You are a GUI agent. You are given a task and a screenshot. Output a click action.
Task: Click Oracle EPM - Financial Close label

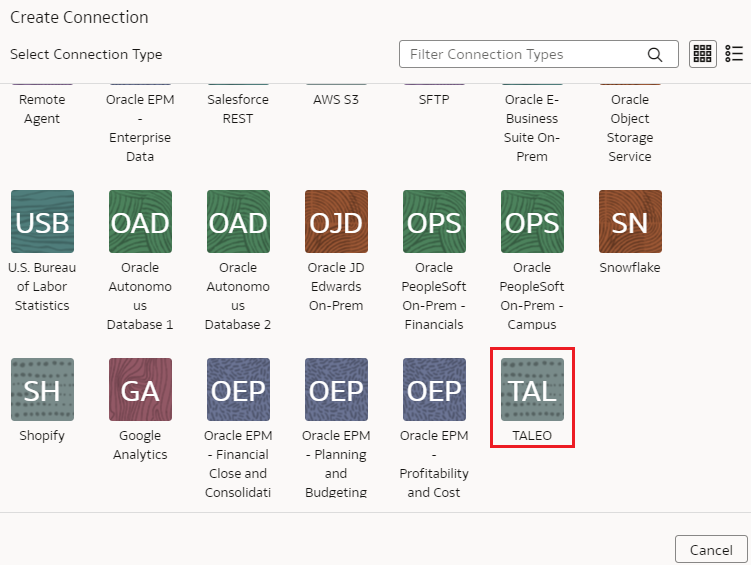[238, 464]
